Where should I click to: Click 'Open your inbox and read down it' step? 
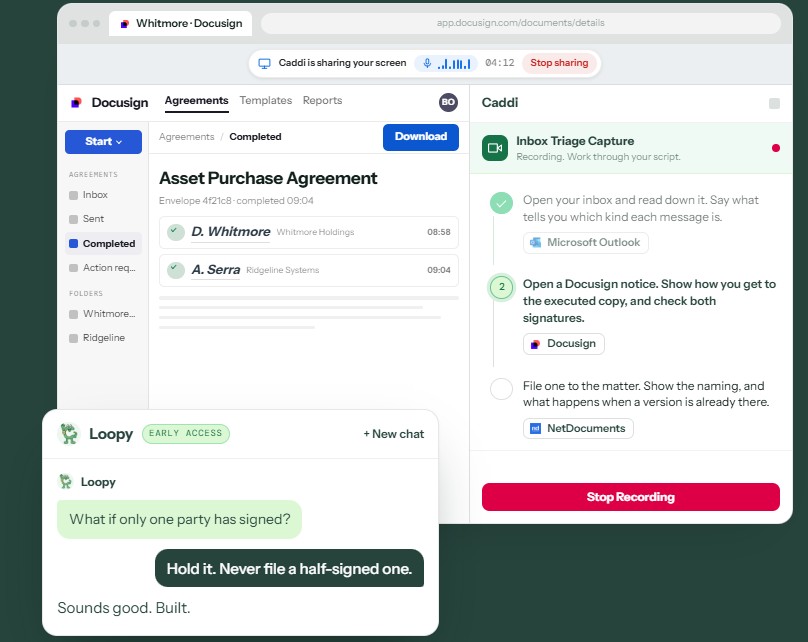click(641, 209)
